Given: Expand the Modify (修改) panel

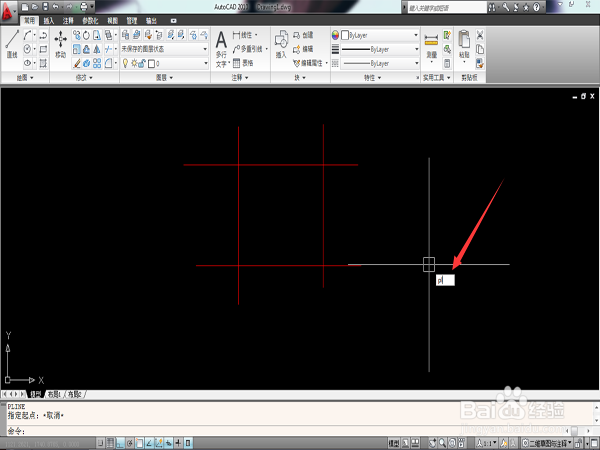Looking at the screenshot, I should [84, 78].
